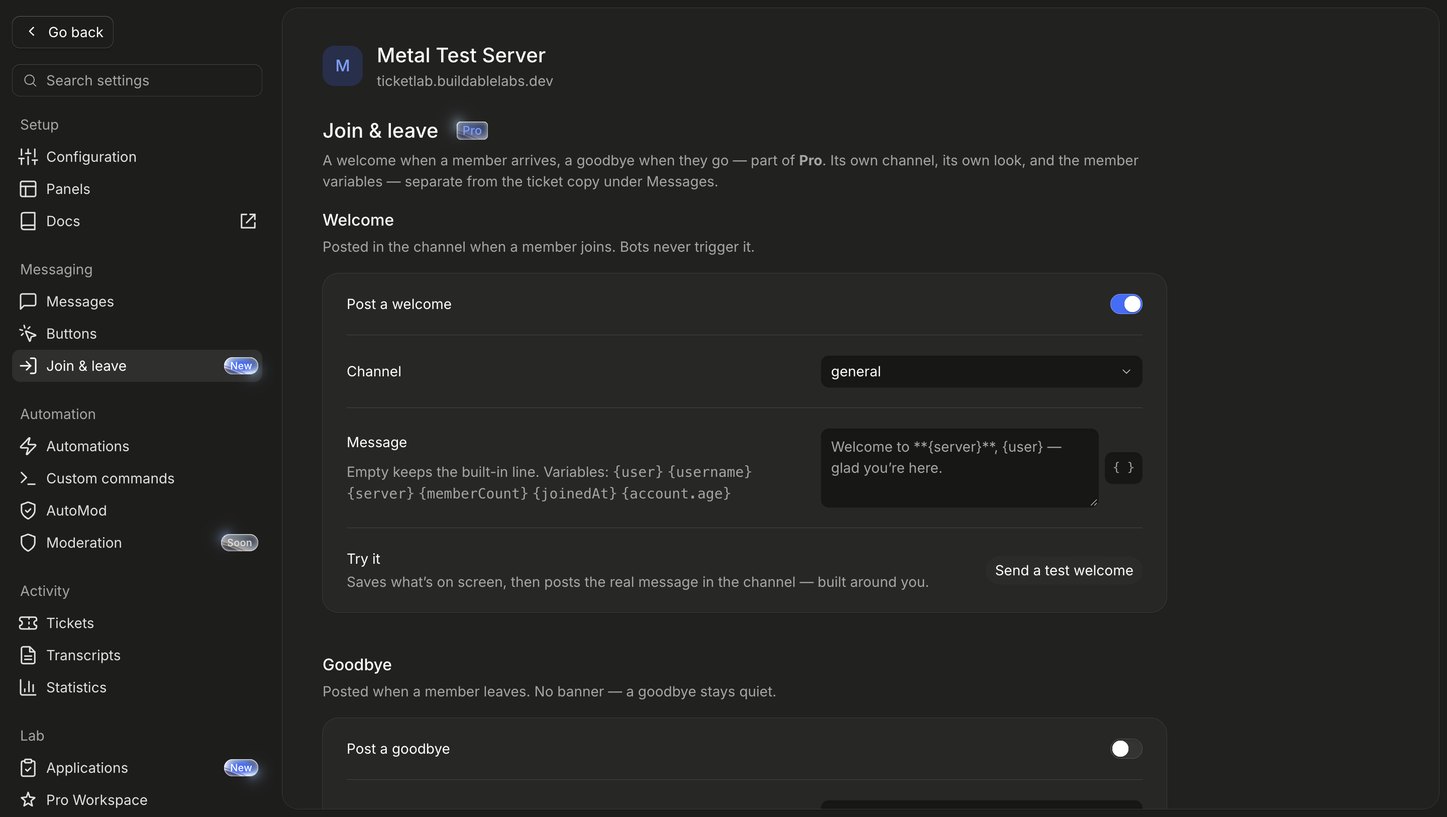
Task: Click the Transcripts document icon
Action: (x=28, y=655)
